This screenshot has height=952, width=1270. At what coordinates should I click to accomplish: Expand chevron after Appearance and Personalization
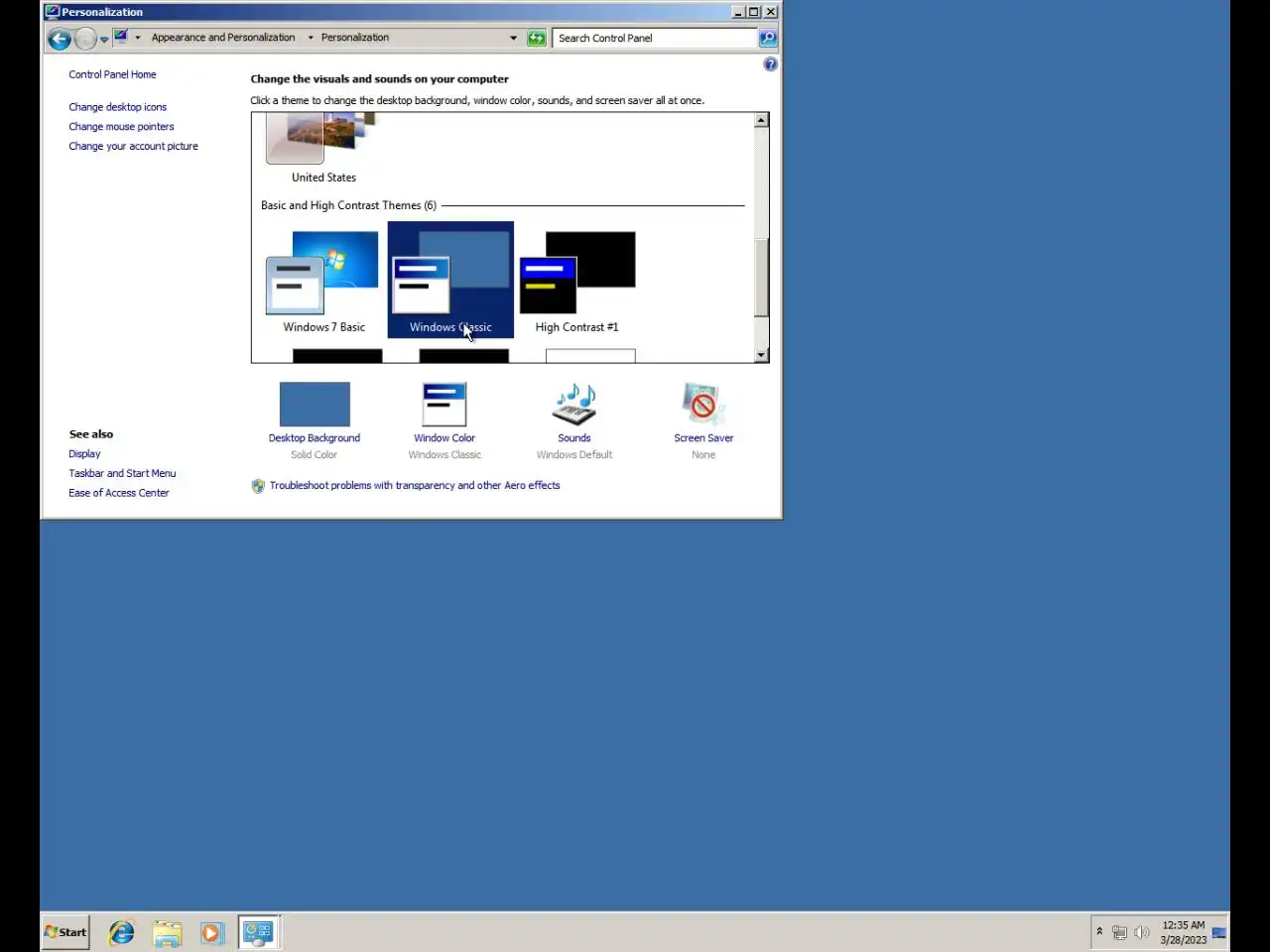coord(311,38)
